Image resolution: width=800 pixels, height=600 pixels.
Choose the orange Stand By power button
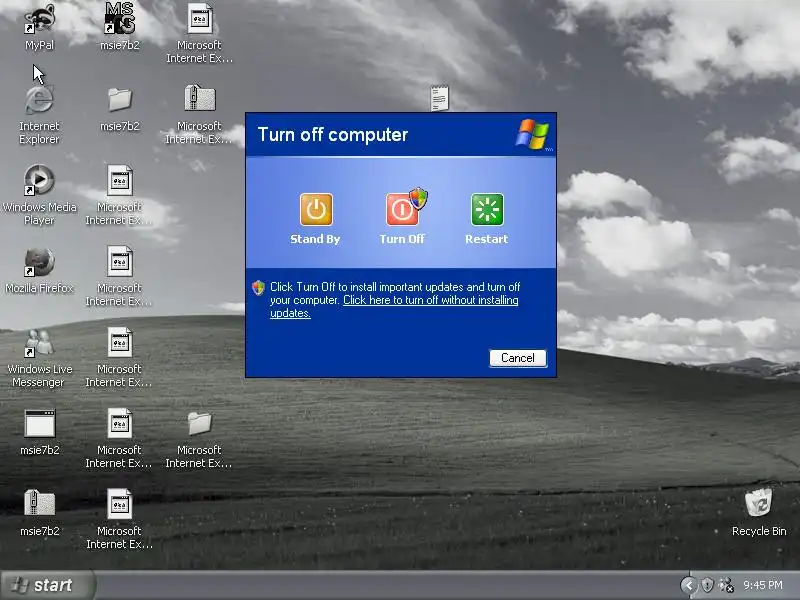pyautogui.click(x=316, y=209)
